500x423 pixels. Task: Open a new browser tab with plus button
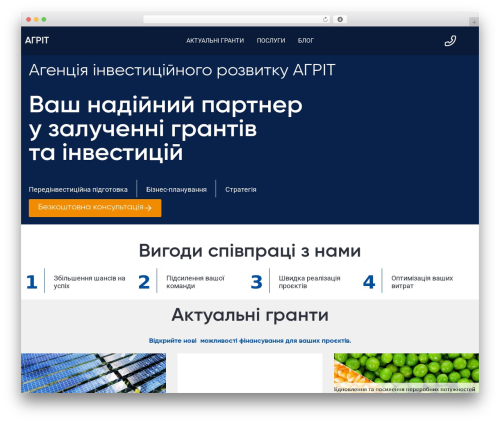(x=474, y=22)
